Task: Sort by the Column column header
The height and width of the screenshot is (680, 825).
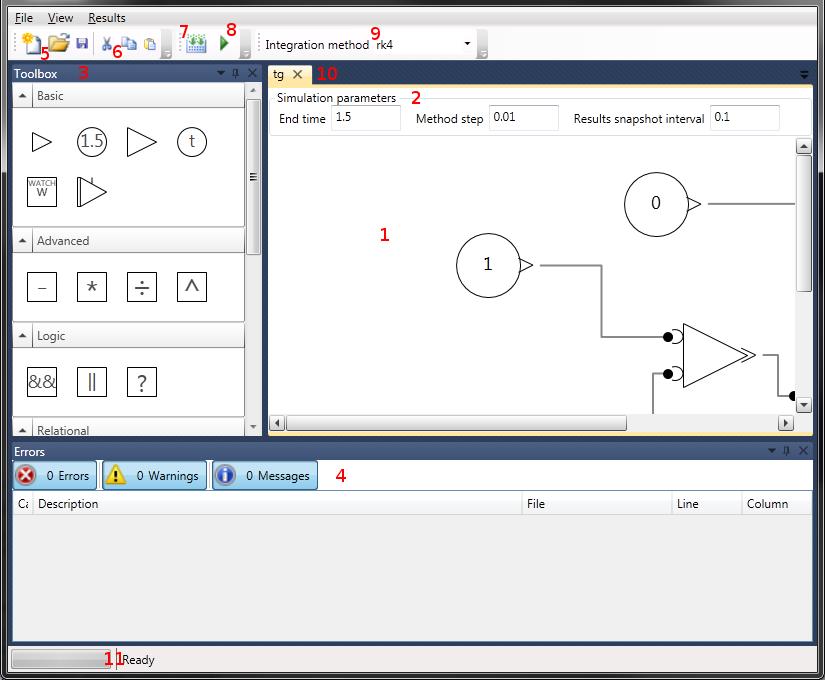Action: click(777, 504)
